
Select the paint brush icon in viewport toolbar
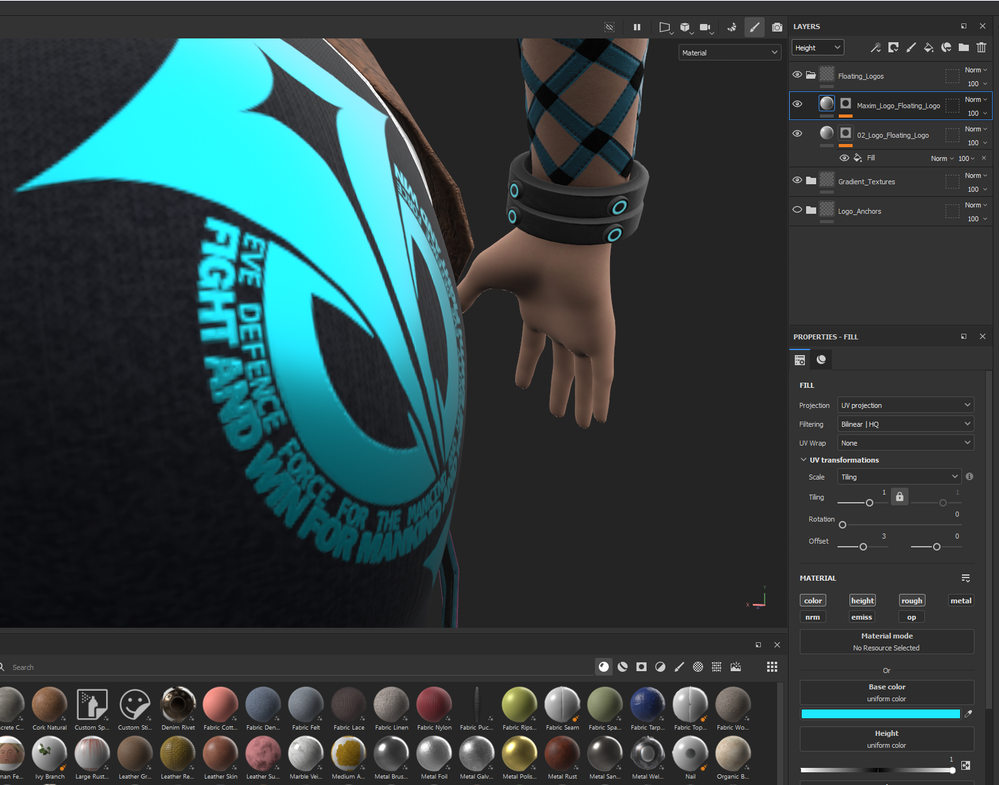754,27
